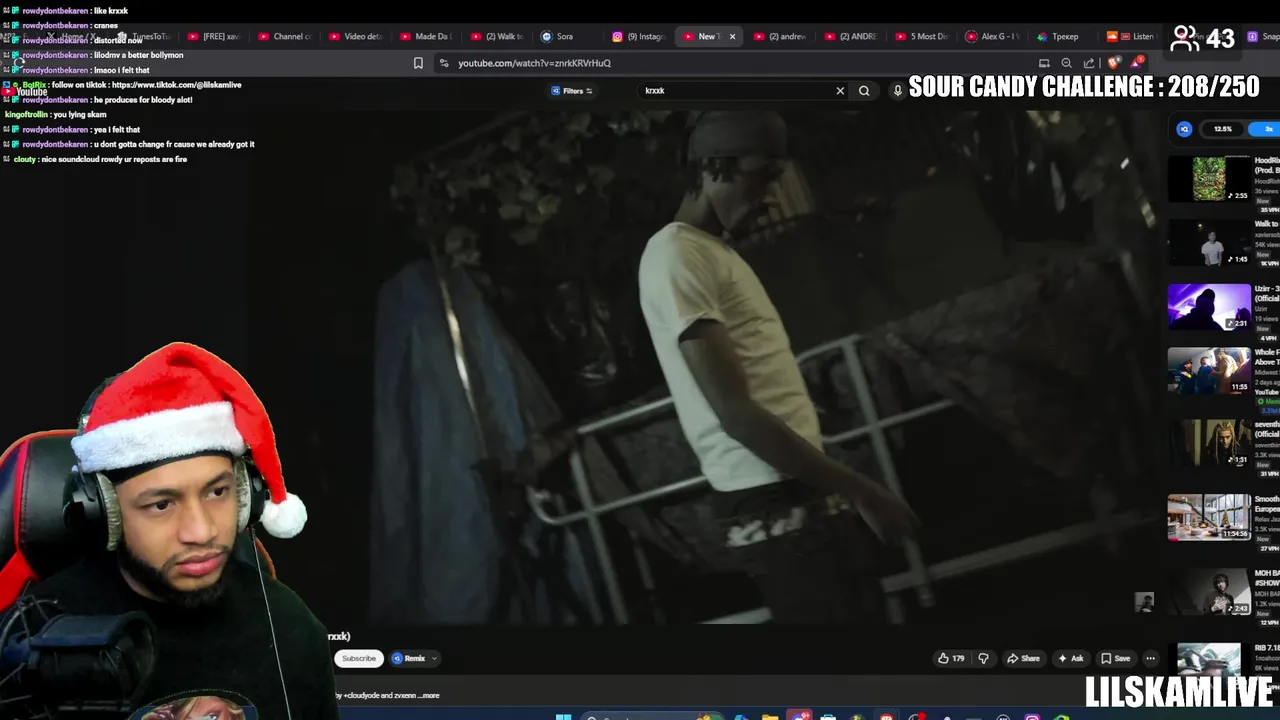Open site settings icon left of the URL
The width and height of the screenshot is (1280, 720).
coord(444,63)
